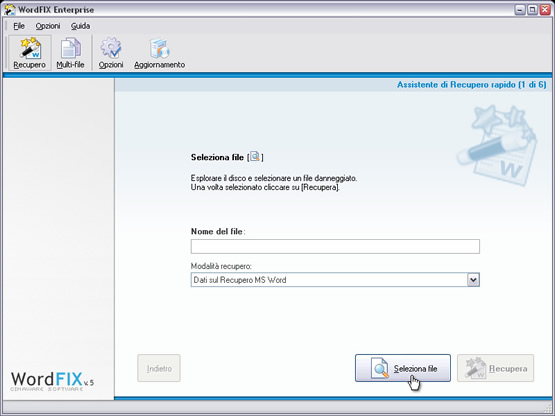Close the WordFIX Enterprise window
The width and height of the screenshot is (555, 416).
point(545,10)
